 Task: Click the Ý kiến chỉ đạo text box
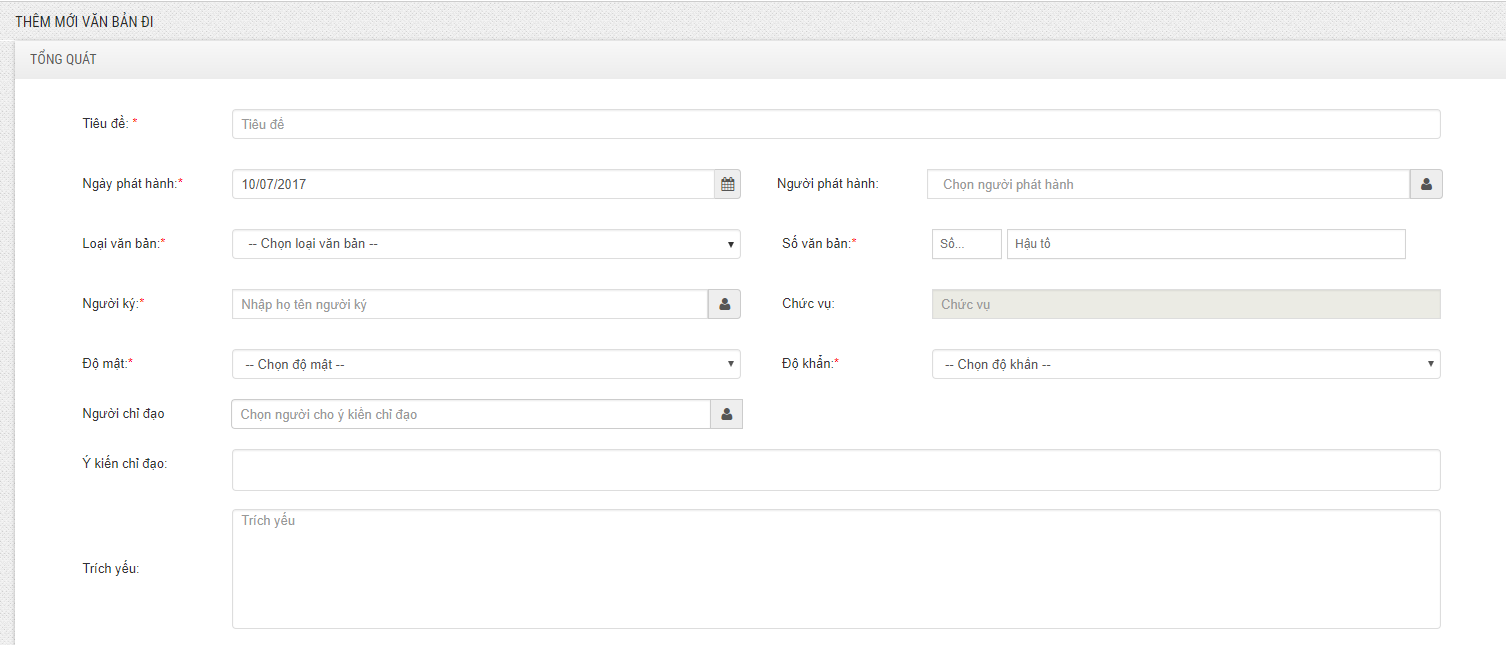click(x=835, y=470)
